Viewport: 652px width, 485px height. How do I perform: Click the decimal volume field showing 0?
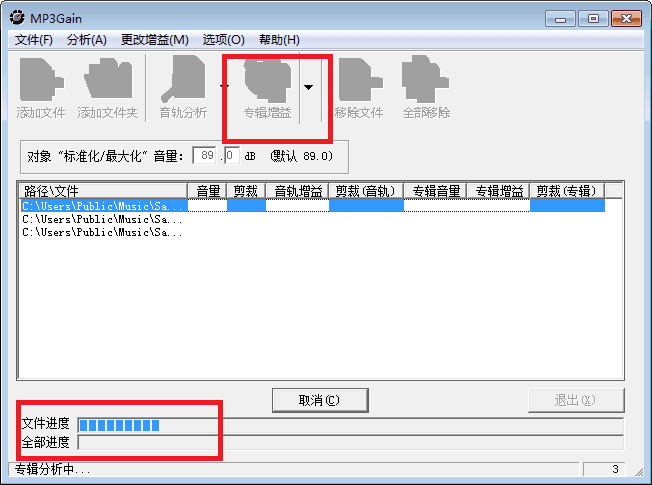(x=232, y=156)
